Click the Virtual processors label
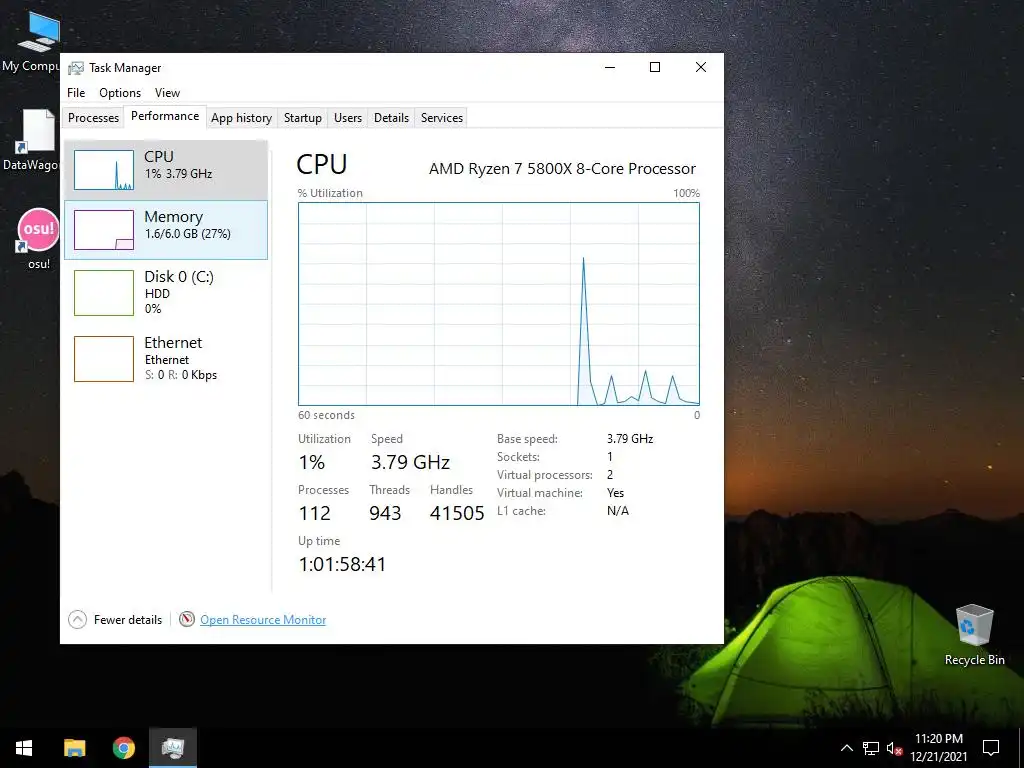The height and width of the screenshot is (768, 1024). click(x=545, y=475)
